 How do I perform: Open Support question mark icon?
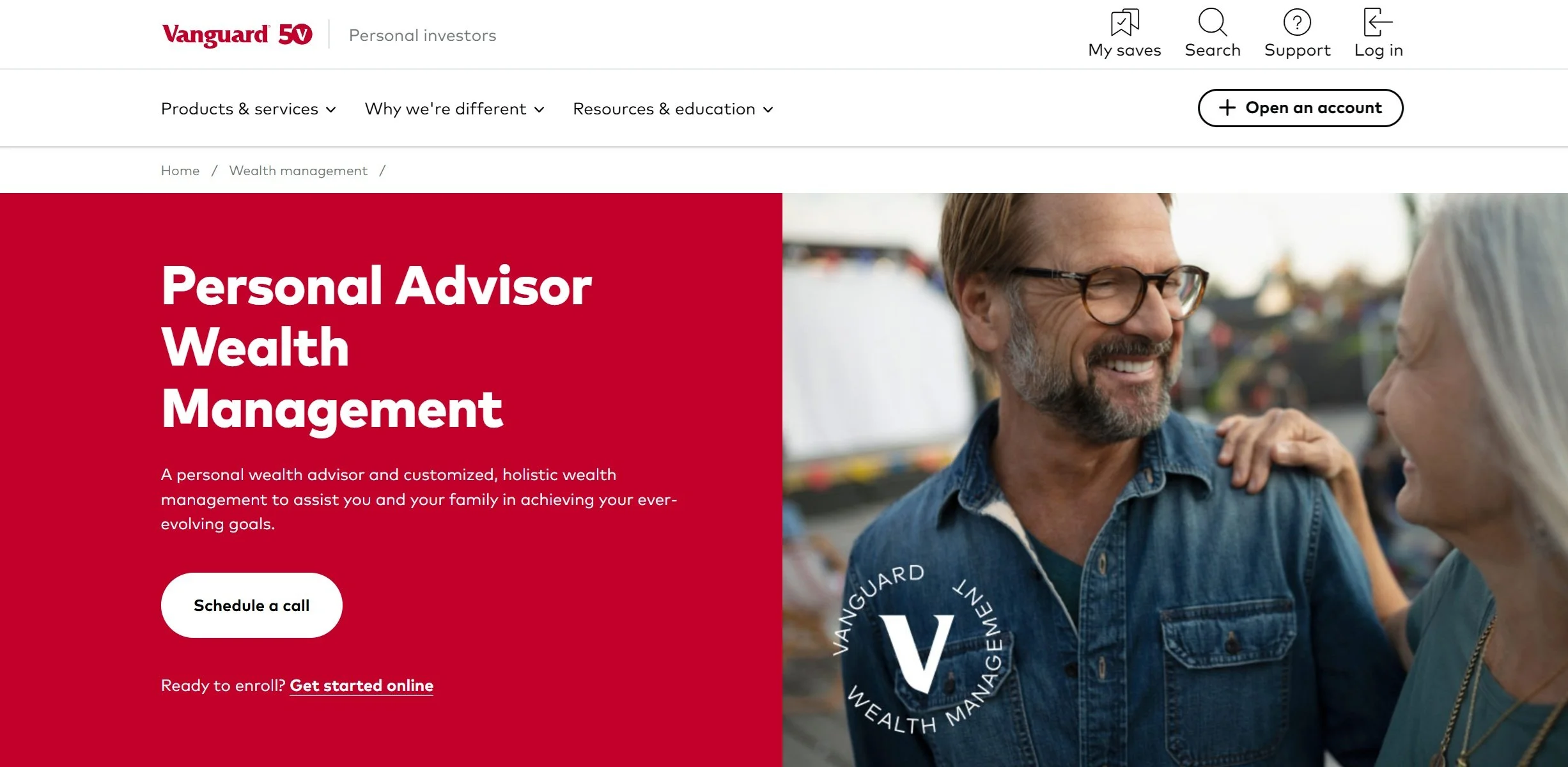(x=1297, y=22)
